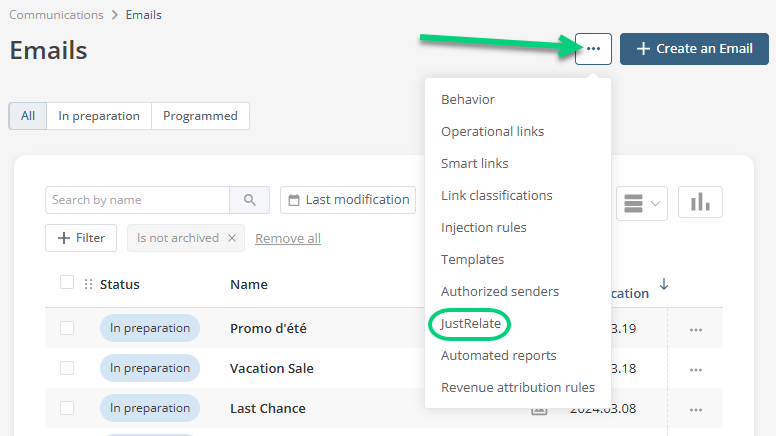Choose Operational links menu entry

pyautogui.click(x=492, y=132)
